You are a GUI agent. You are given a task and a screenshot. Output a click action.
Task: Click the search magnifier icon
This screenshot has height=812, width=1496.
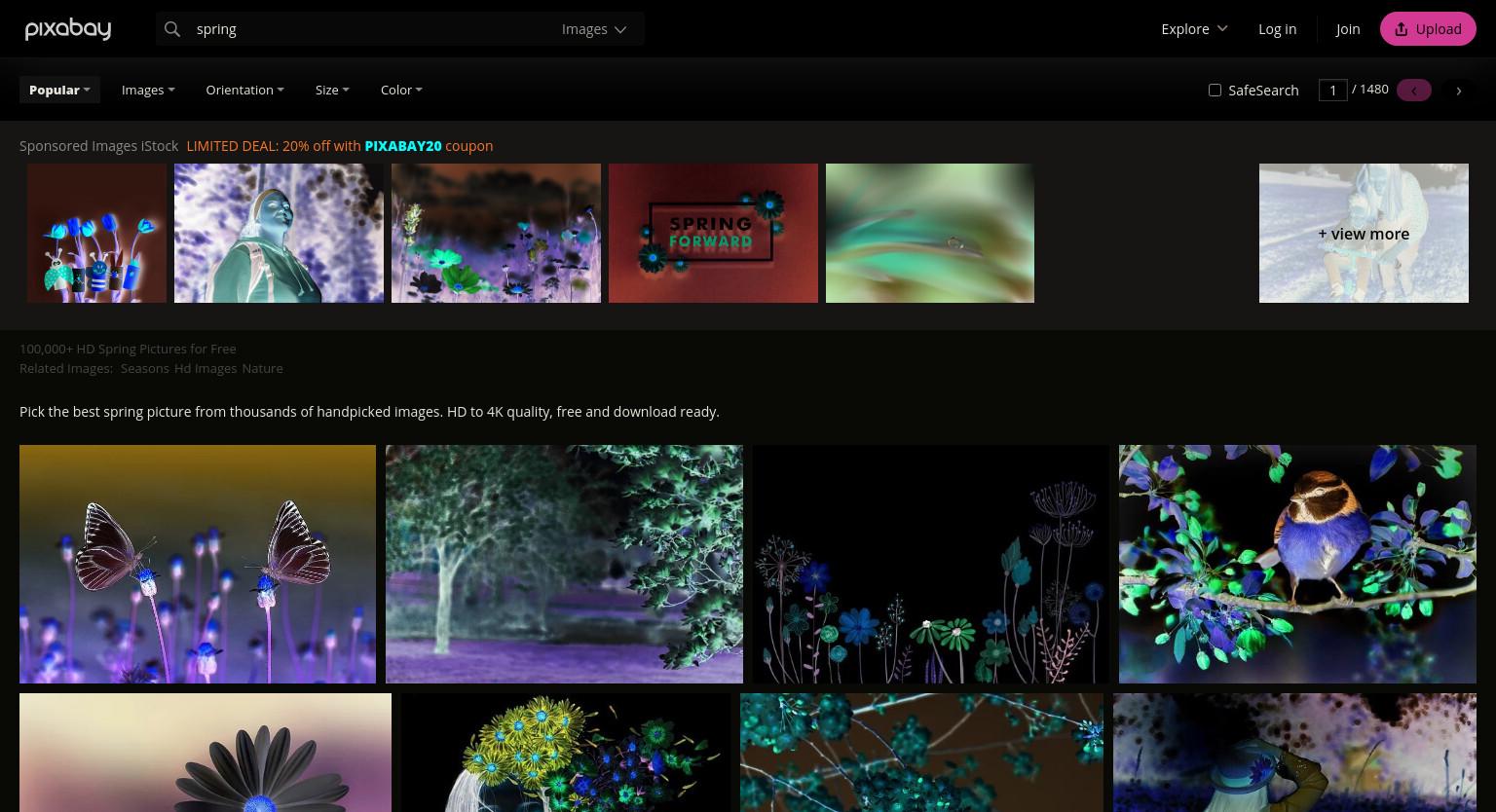pos(172,29)
